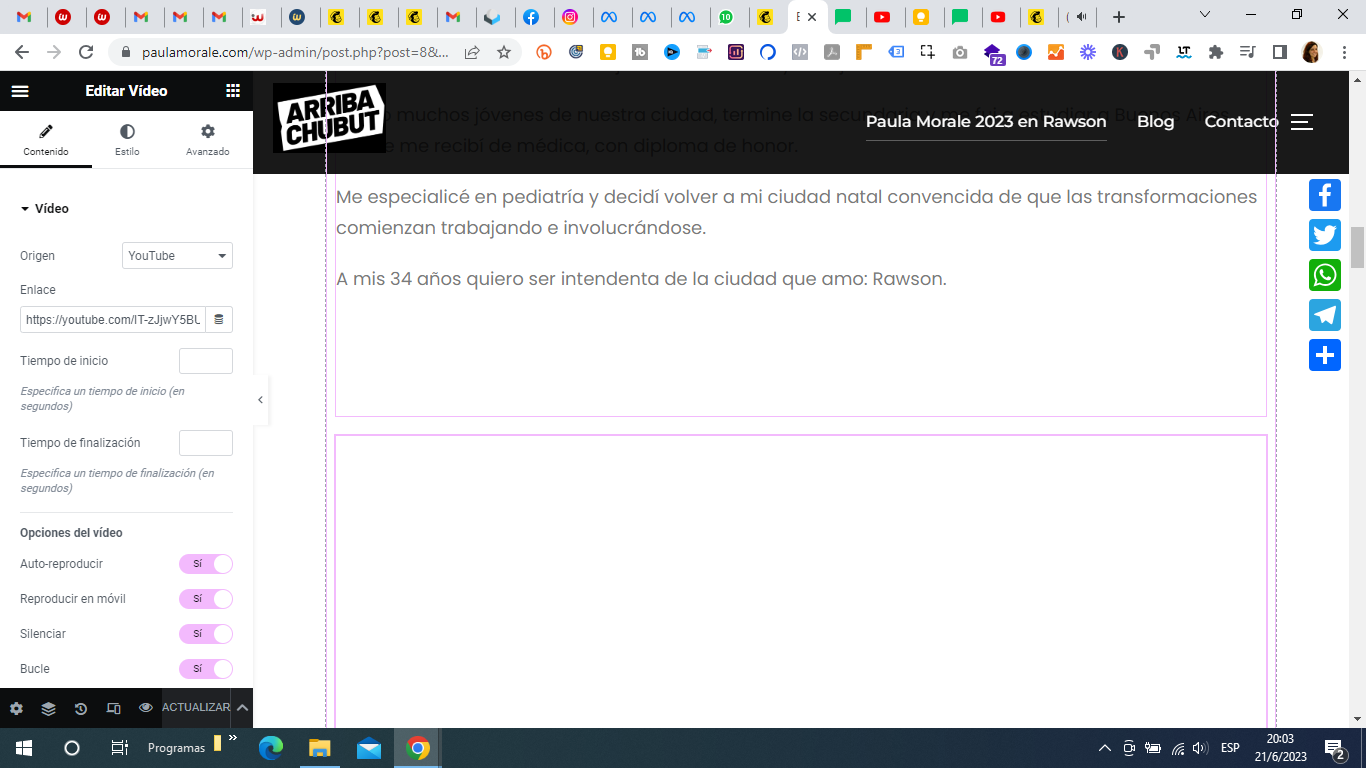Click the Me especialicé en pediatría paragraph

pyautogui.click(x=796, y=212)
